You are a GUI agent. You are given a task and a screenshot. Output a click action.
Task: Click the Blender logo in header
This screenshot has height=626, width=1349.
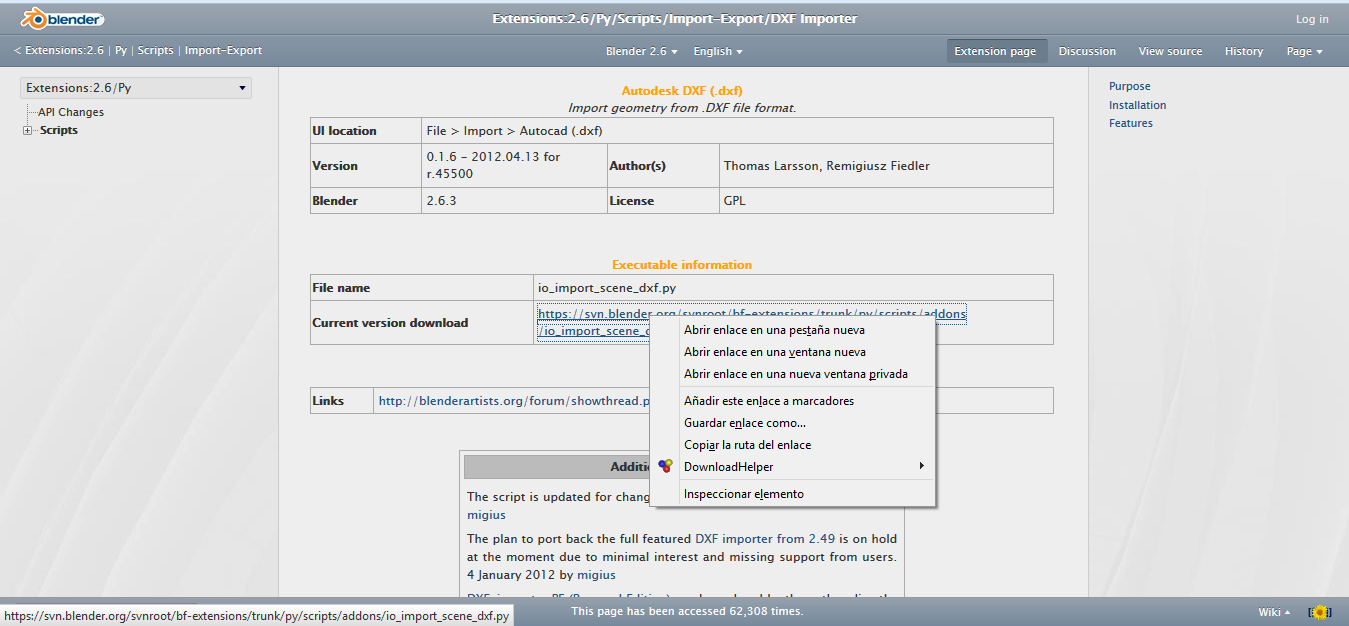point(62,18)
